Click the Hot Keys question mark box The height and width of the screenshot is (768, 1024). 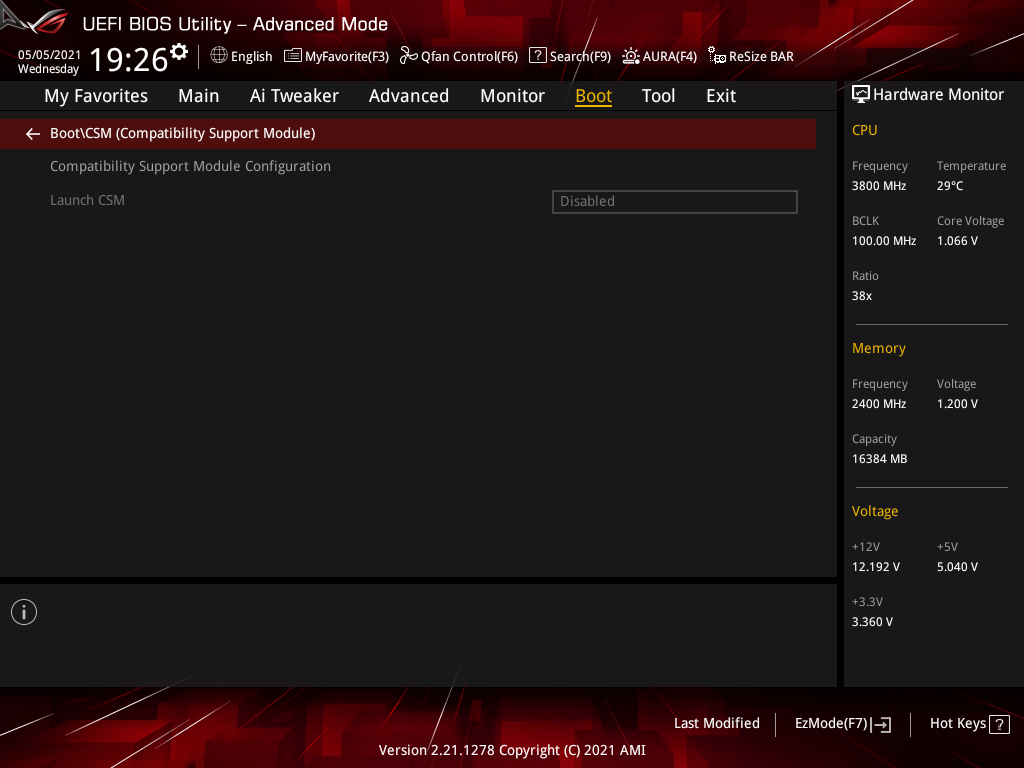point(999,724)
